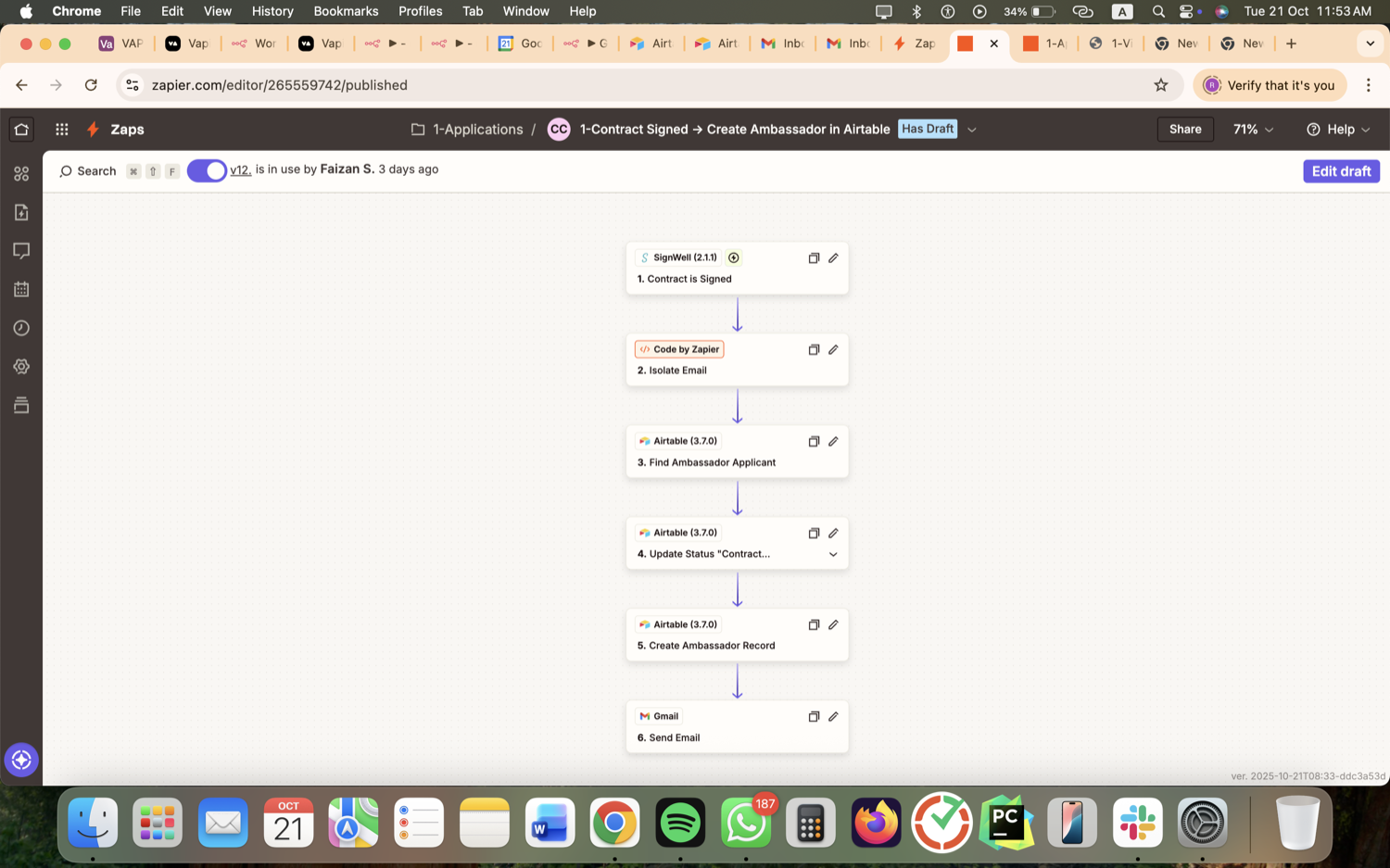Click Verify that it's you button
Image resolution: width=1390 pixels, height=868 pixels.
tap(1270, 85)
